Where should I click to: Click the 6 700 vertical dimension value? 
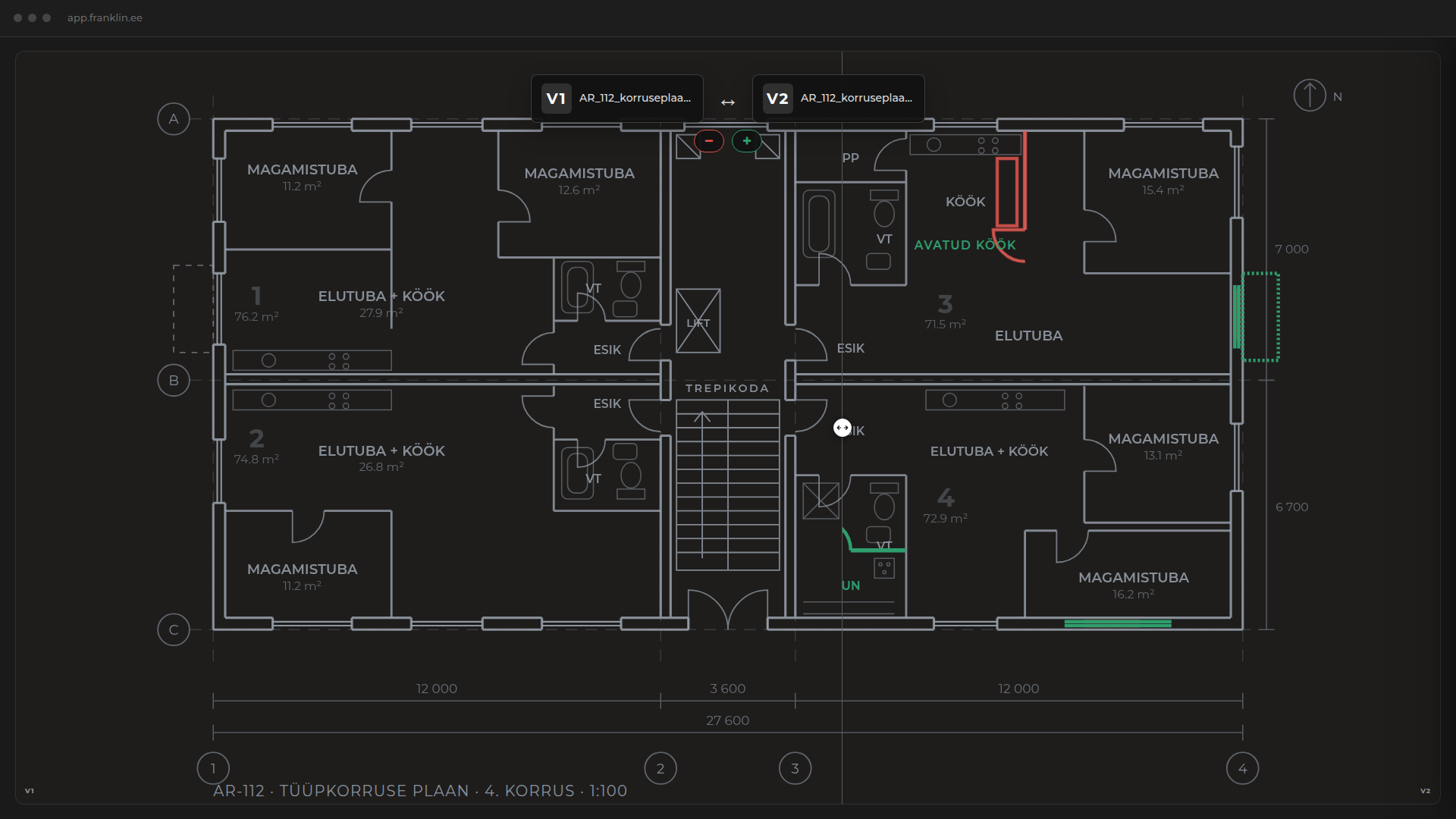(x=1291, y=507)
